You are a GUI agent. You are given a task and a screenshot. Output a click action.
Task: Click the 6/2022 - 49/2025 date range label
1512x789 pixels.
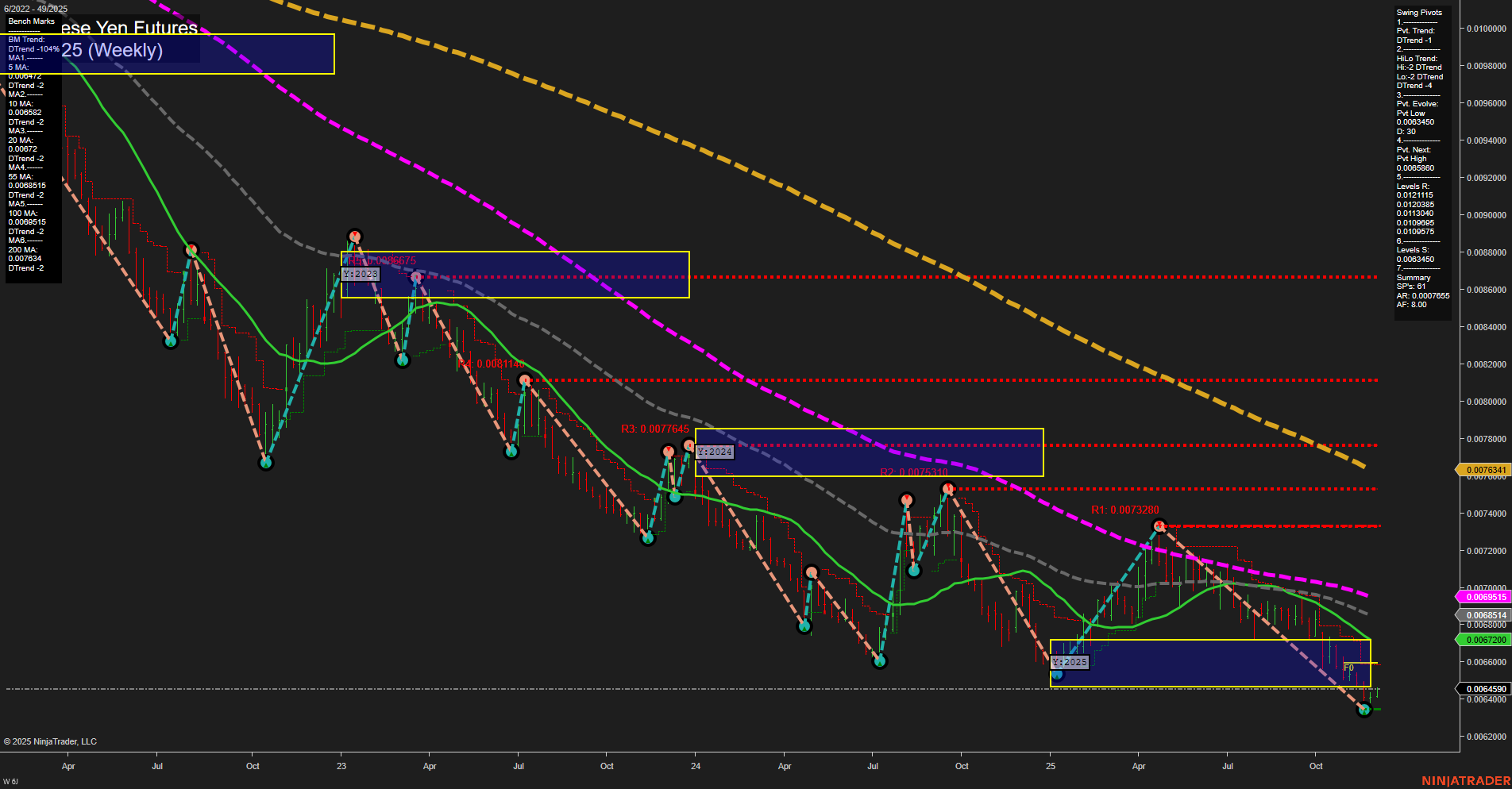pyautogui.click(x=36, y=7)
